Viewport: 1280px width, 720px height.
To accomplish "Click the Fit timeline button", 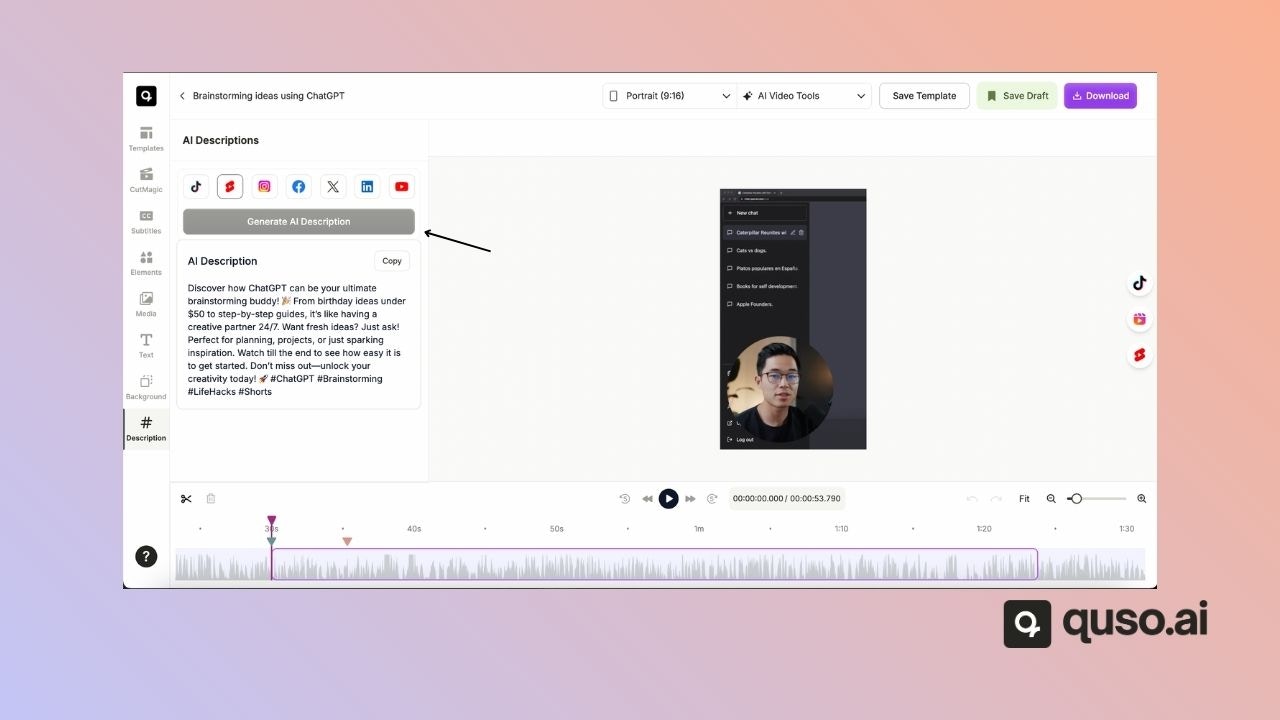I will (x=1024, y=498).
